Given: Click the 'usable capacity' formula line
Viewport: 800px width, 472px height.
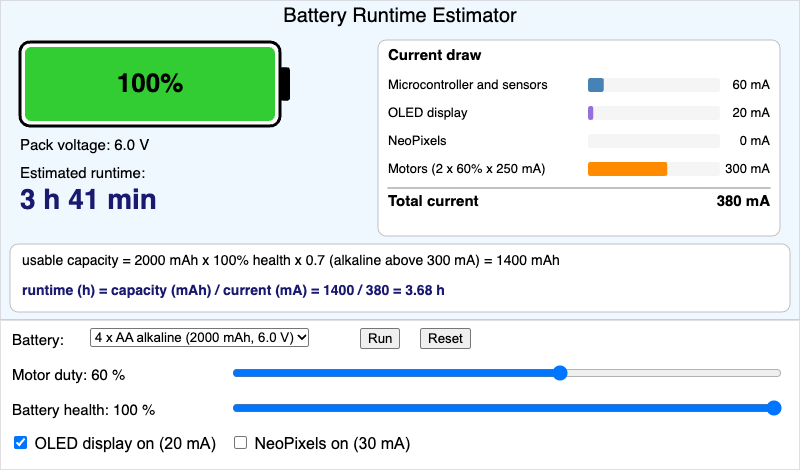Looking at the screenshot, I should [290, 261].
